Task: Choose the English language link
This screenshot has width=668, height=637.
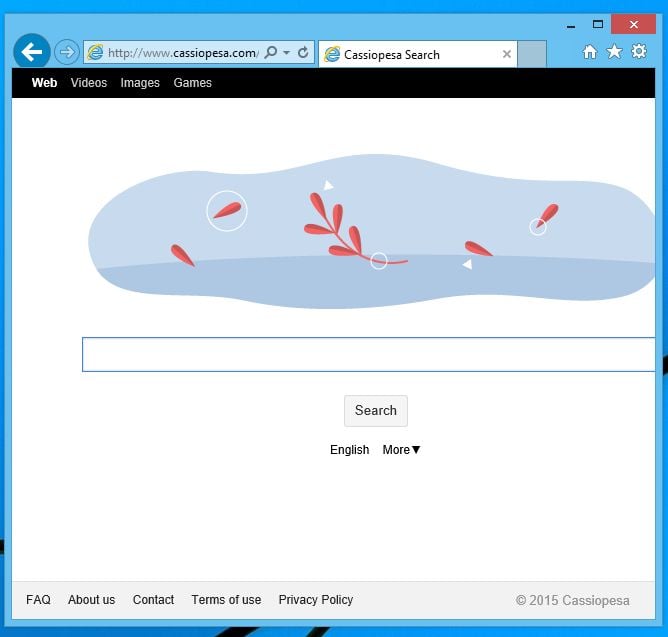Action: 349,450
